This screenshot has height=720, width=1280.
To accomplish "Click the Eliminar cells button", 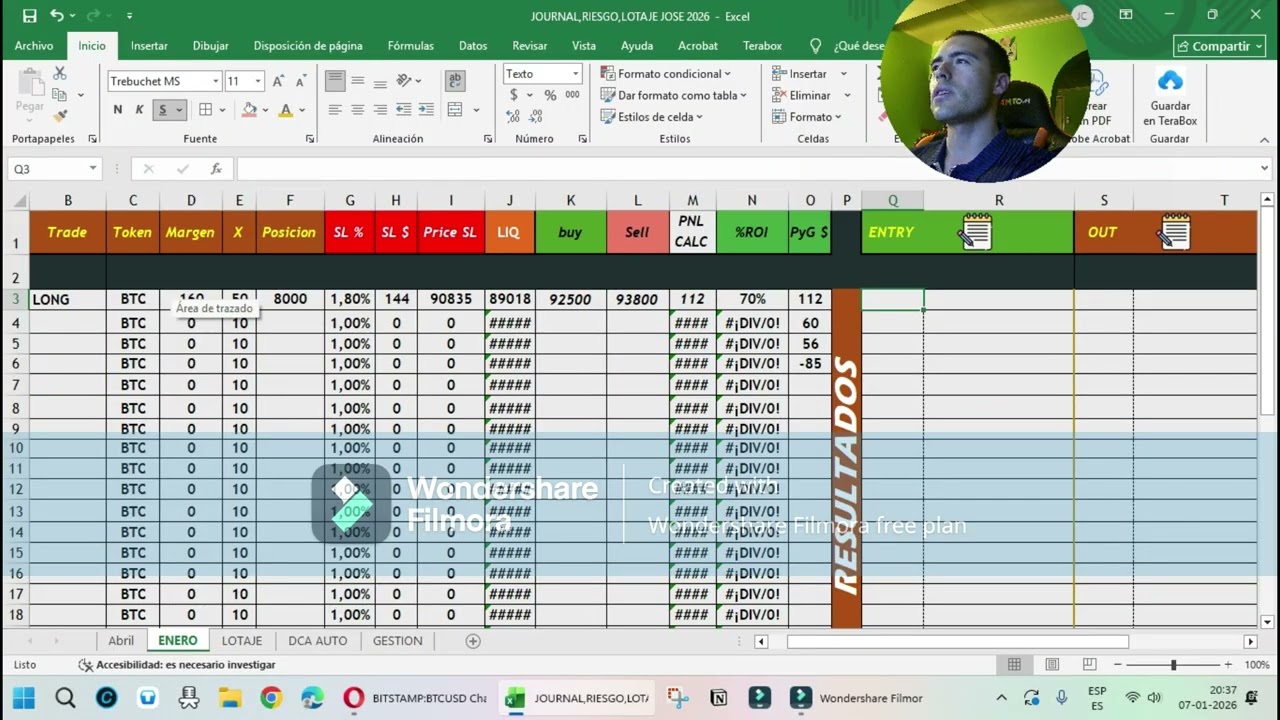I will click(801, 95).
